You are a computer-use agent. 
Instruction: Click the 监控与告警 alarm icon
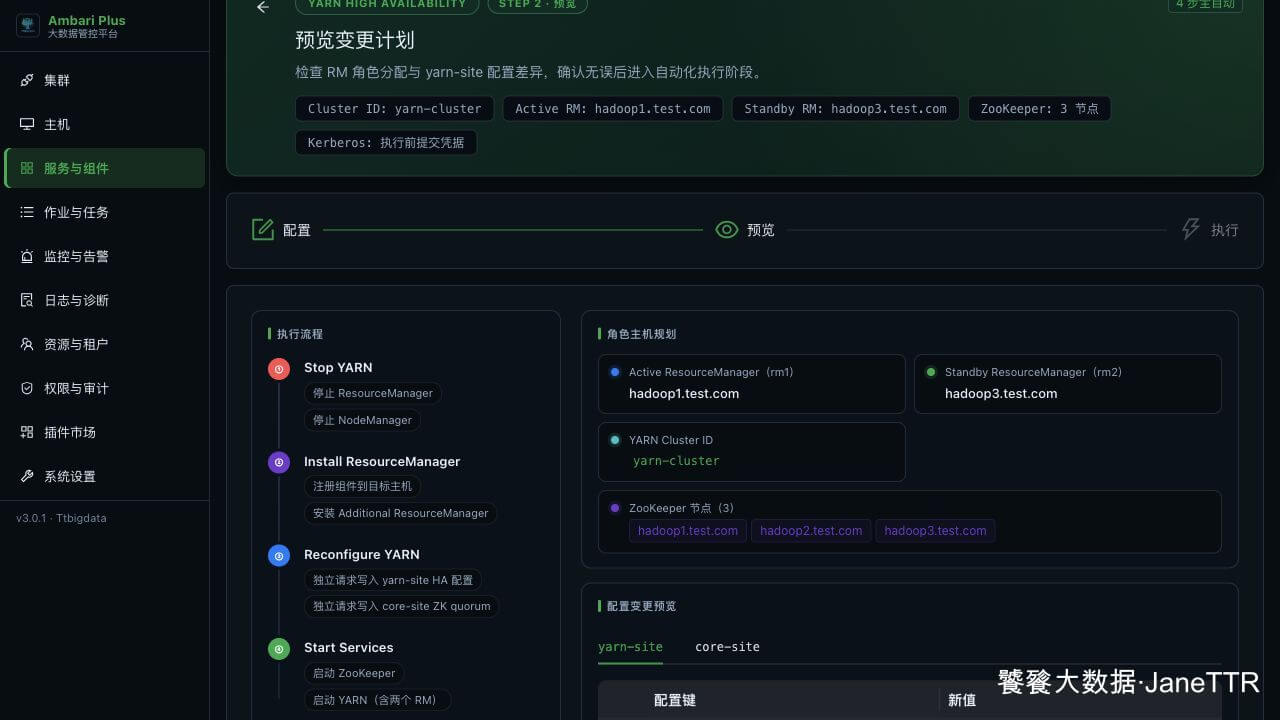[27, 256]
